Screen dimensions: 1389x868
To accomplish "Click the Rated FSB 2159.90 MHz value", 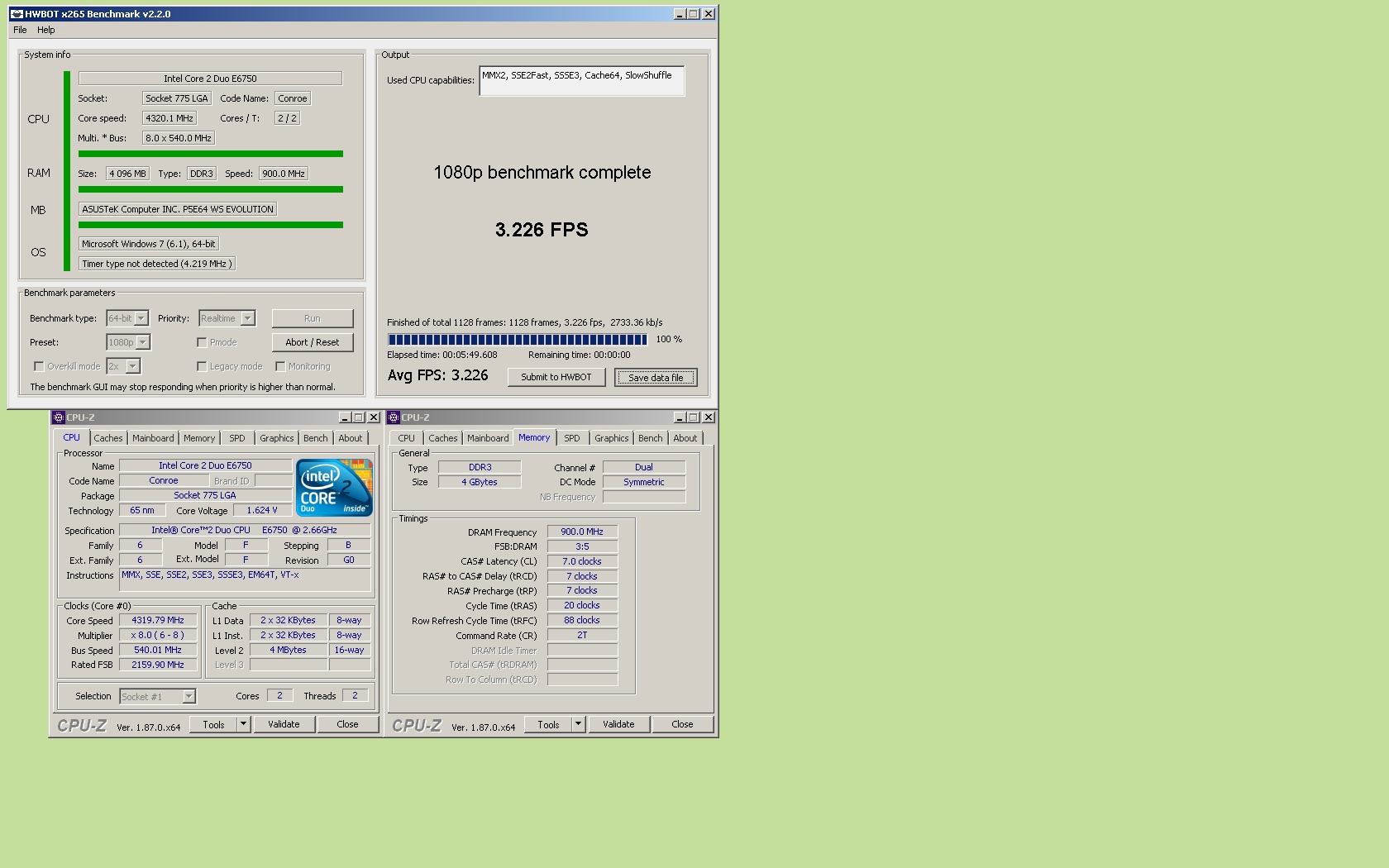I will point(158,665).
